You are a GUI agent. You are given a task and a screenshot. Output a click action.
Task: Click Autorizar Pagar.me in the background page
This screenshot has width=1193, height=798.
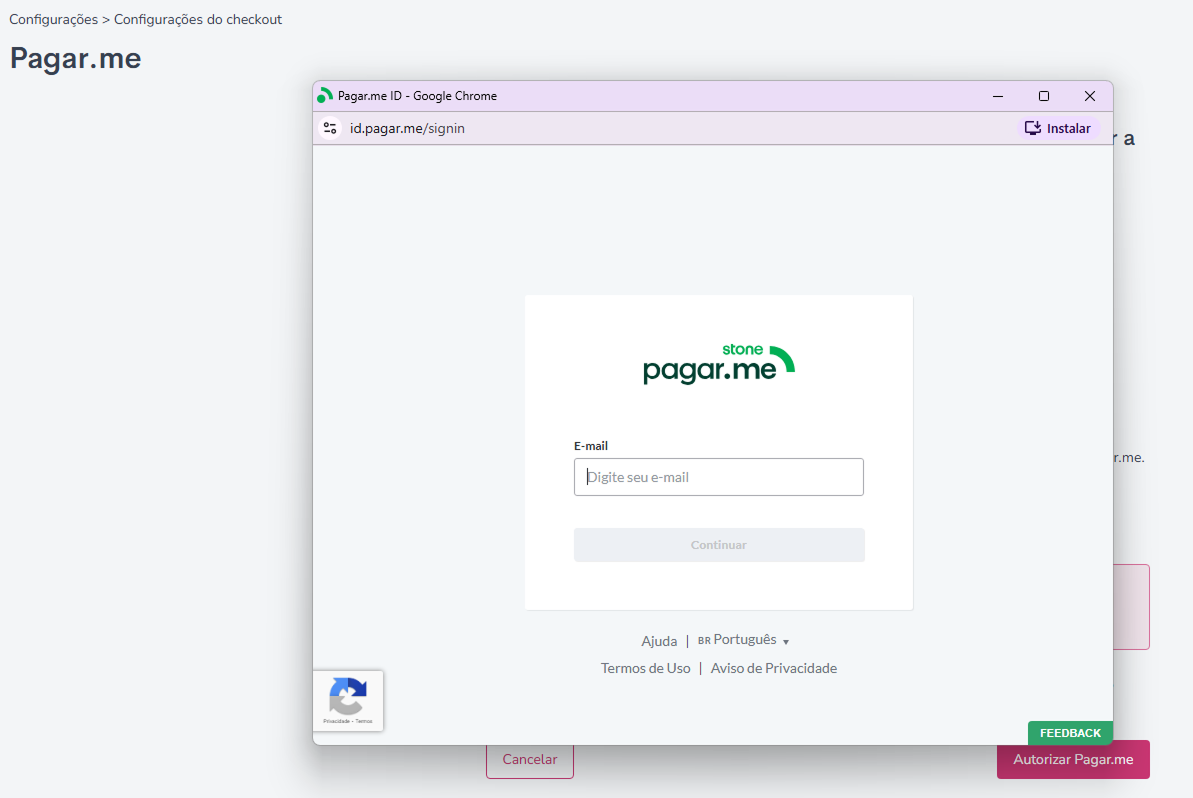click(x=1073, y=759)
